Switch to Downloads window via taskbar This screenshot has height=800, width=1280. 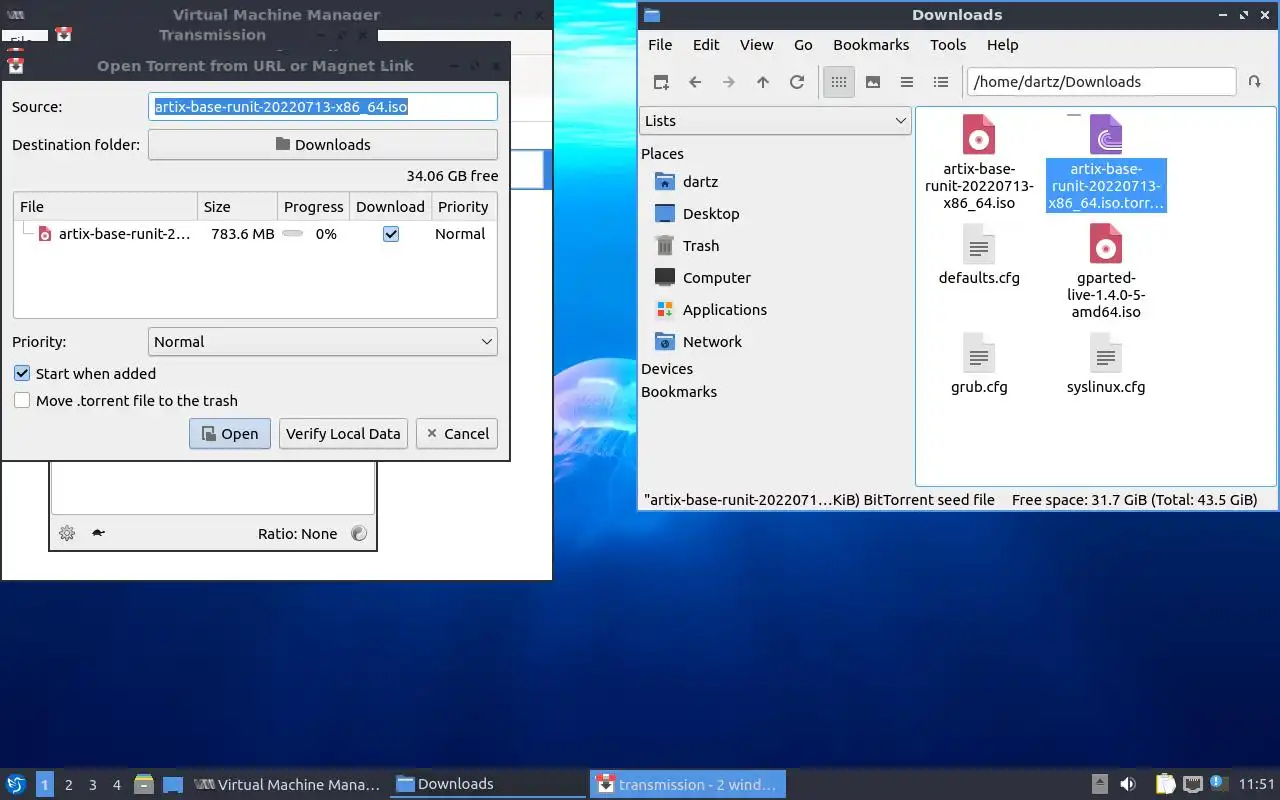(488, 784)
